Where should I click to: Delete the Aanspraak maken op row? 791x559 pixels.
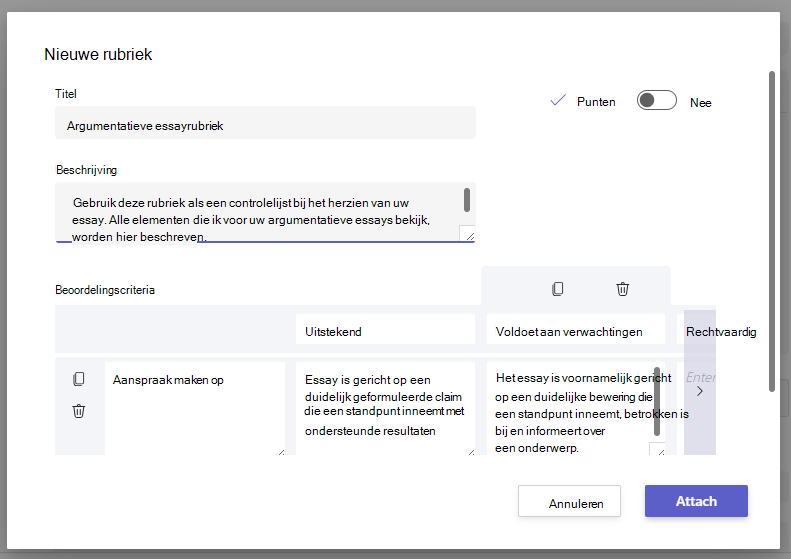click(79, 411)
